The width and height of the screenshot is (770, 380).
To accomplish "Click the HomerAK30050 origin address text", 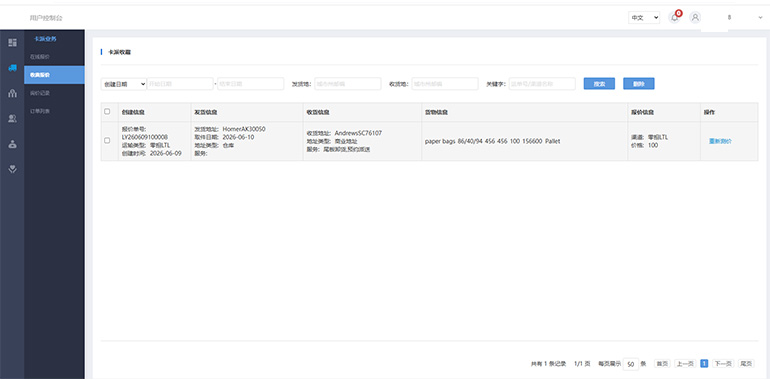I will click(244, 129).
